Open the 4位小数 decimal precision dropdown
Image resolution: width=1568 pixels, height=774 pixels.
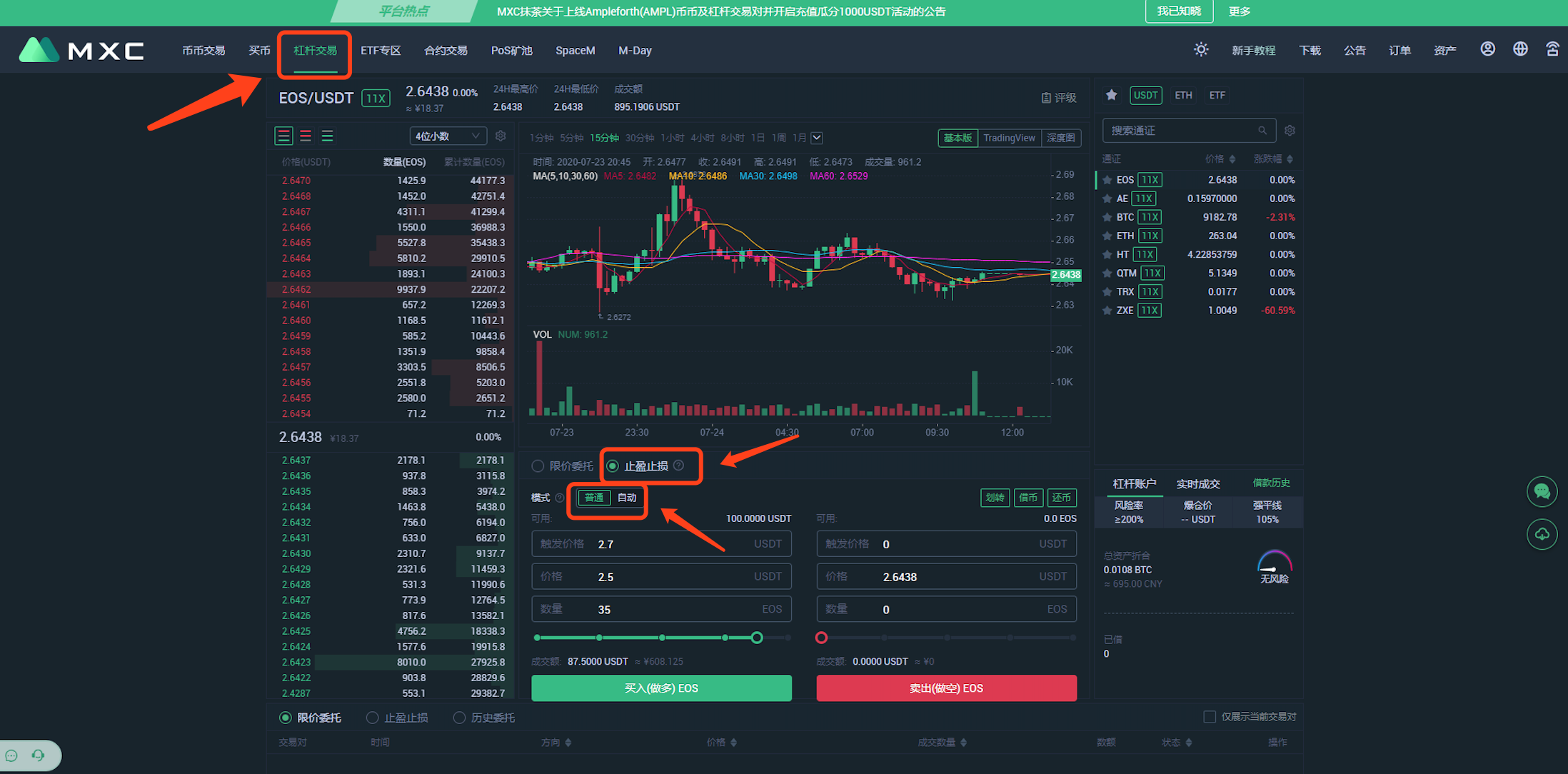(x=448, y=136)
